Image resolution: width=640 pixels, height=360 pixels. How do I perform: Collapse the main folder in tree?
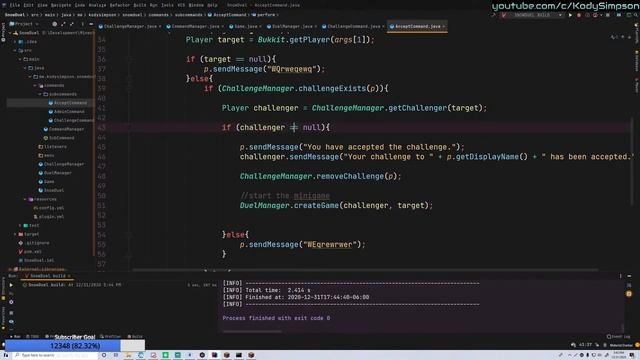pyautogui.click(x=20, y=59)
